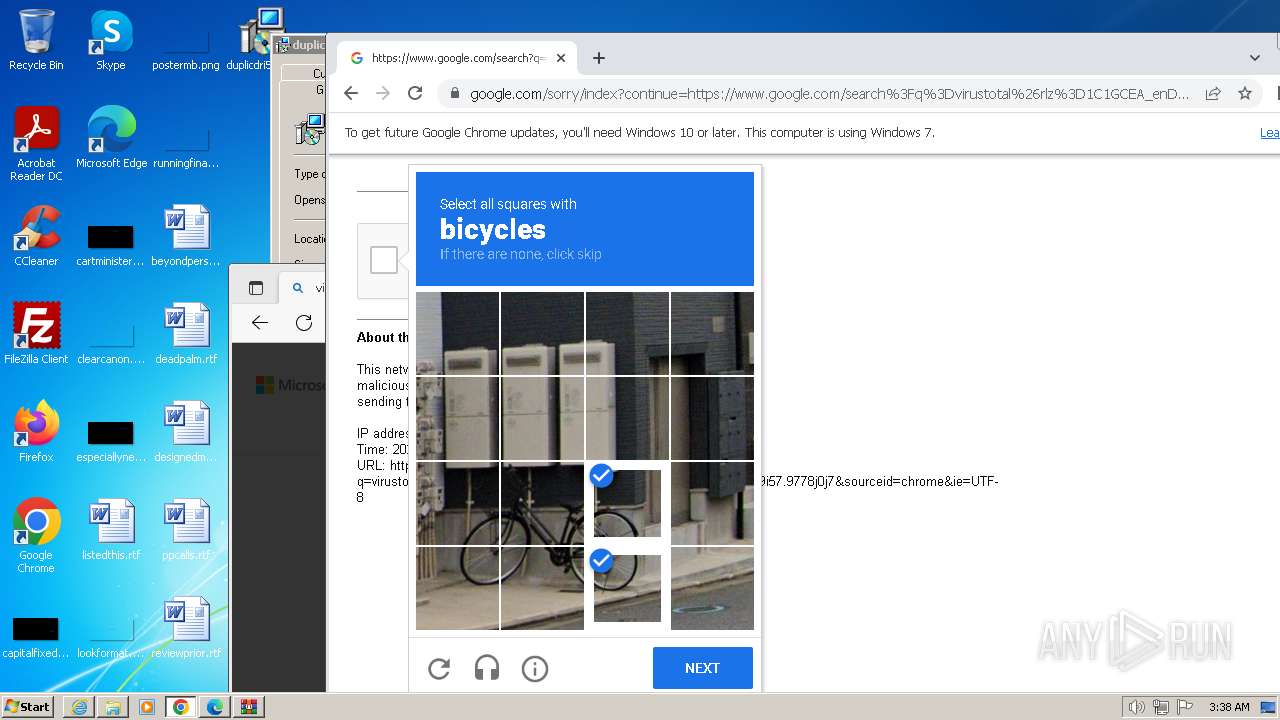Tick the I'm not a robot checkbox
1280x720 pixels.
click(384, 260)
